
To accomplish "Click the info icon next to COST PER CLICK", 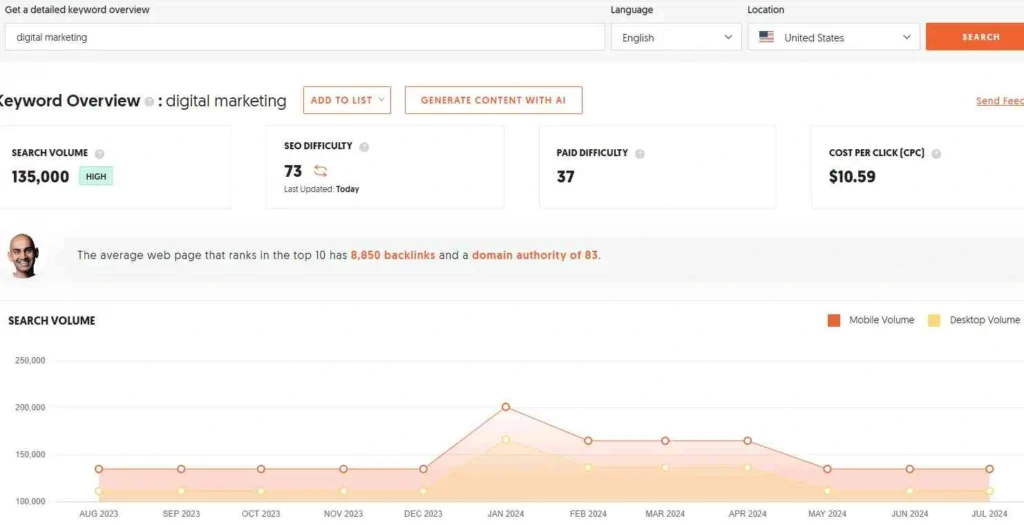I will pos(936,154).
